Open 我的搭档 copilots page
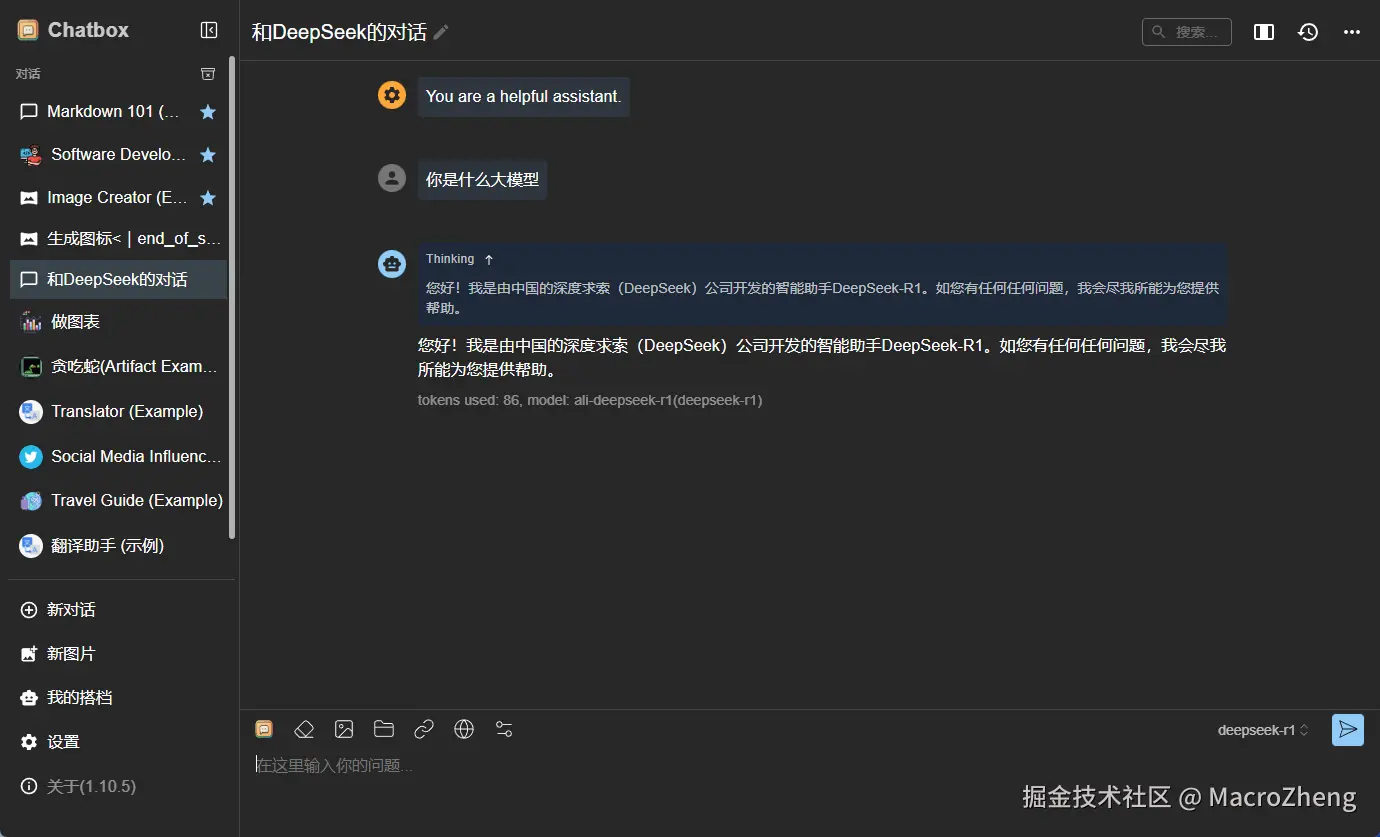Image resolution: width=1380 pixels, height=837 pixels. [120, 698]
